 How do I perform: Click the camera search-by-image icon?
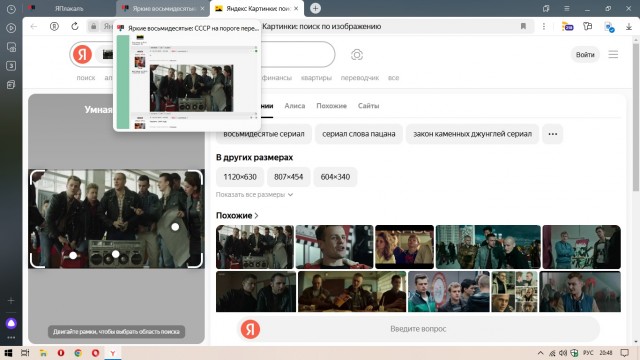357,55
